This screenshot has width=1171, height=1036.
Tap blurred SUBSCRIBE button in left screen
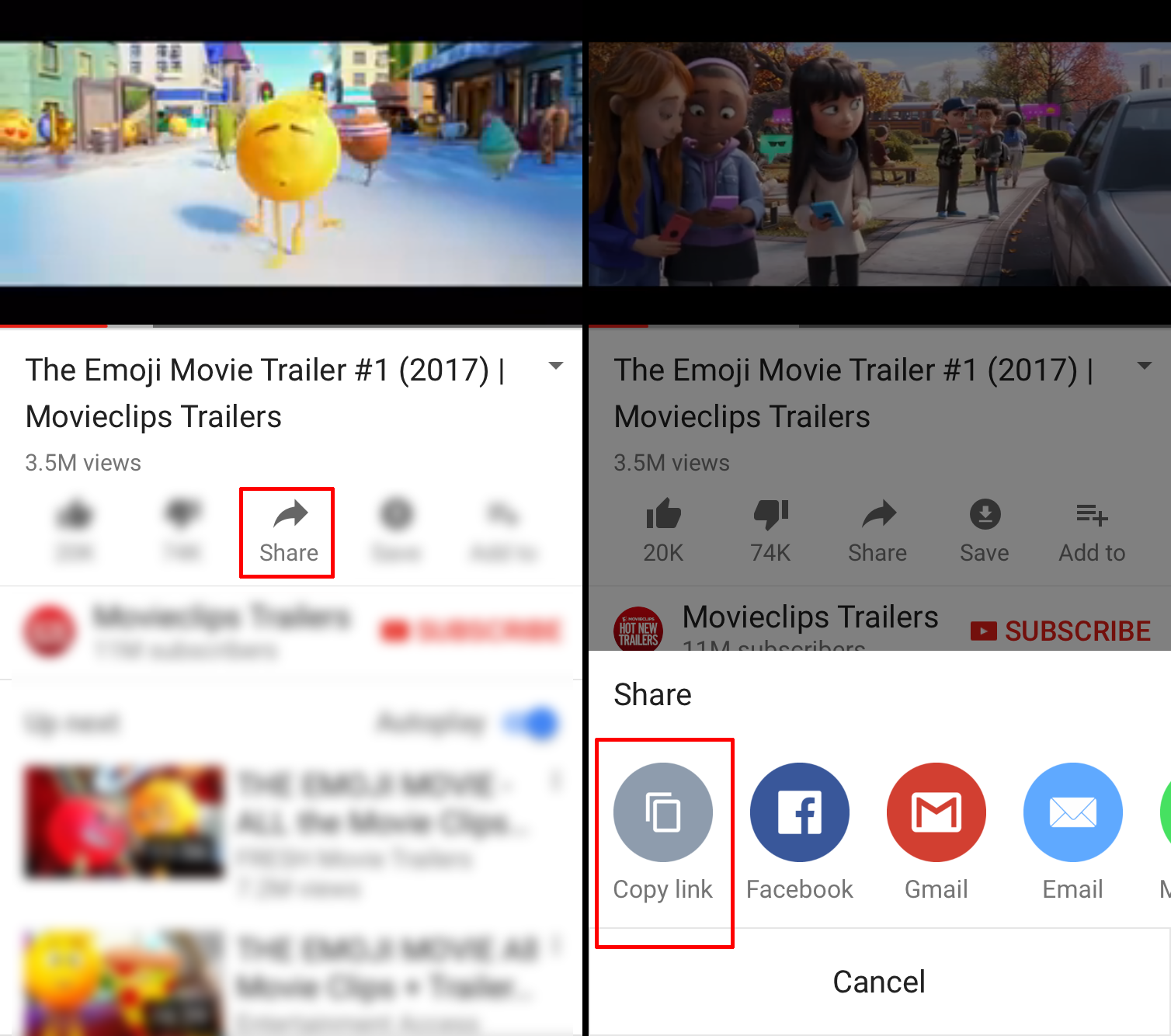pyautogui.click(x=471, y=631)
